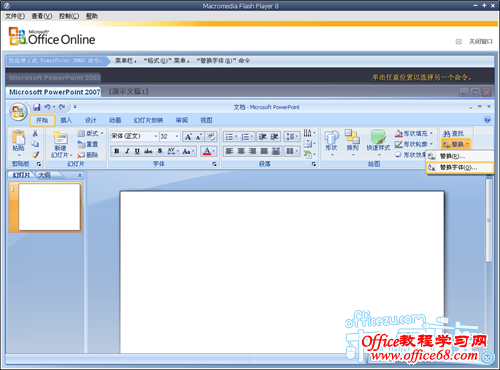Open Flash Player Control (控制) menu
Image resolution: width=500 pixels, height=370 pixels.
click(69, 16)
